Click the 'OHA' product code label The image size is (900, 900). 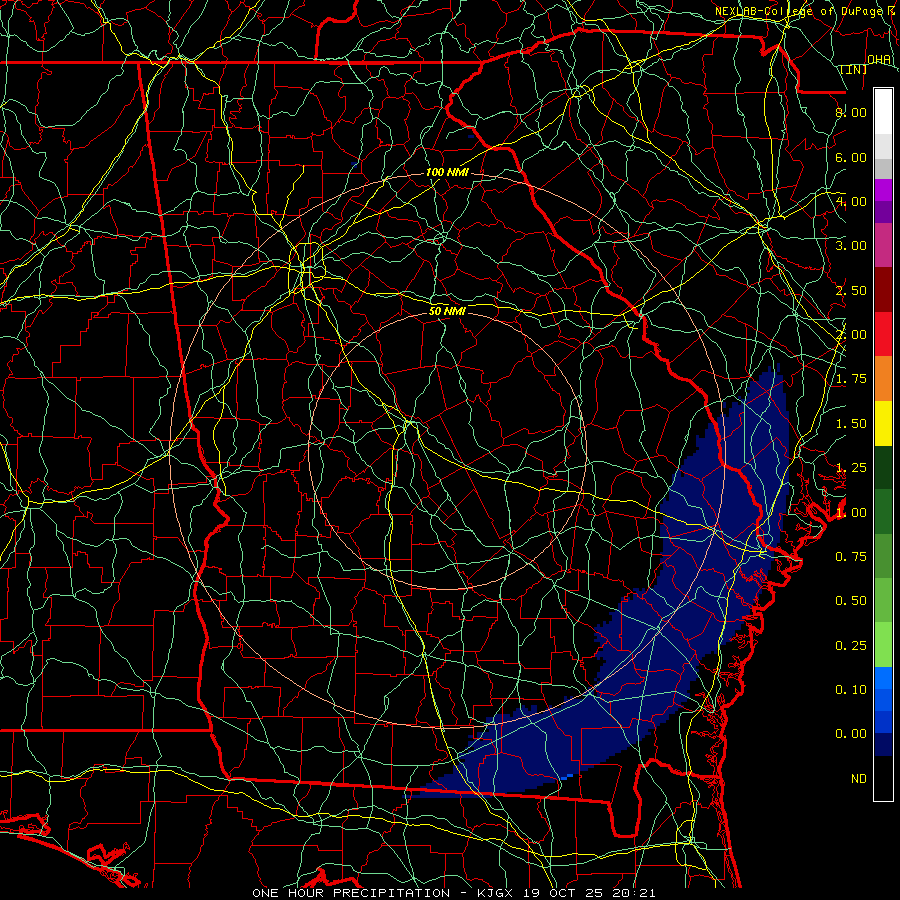pyautogui.click(x=879, y=60)
